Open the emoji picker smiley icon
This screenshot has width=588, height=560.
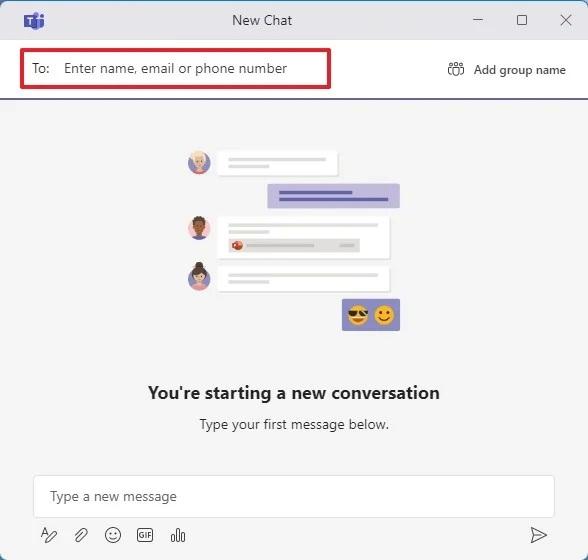tap(113, 535)
